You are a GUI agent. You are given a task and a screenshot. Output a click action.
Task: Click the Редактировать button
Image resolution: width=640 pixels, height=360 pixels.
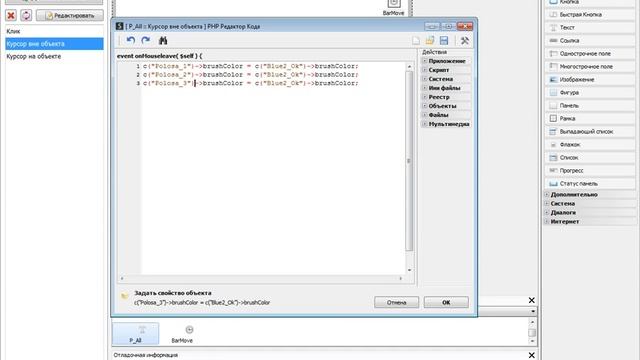(x=70, y=16)
